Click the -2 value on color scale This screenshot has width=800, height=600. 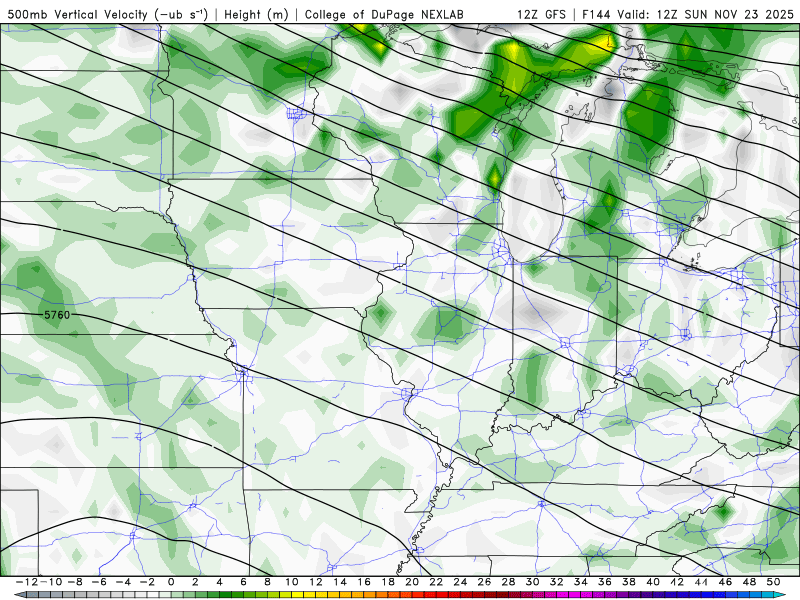coord(147,582)
